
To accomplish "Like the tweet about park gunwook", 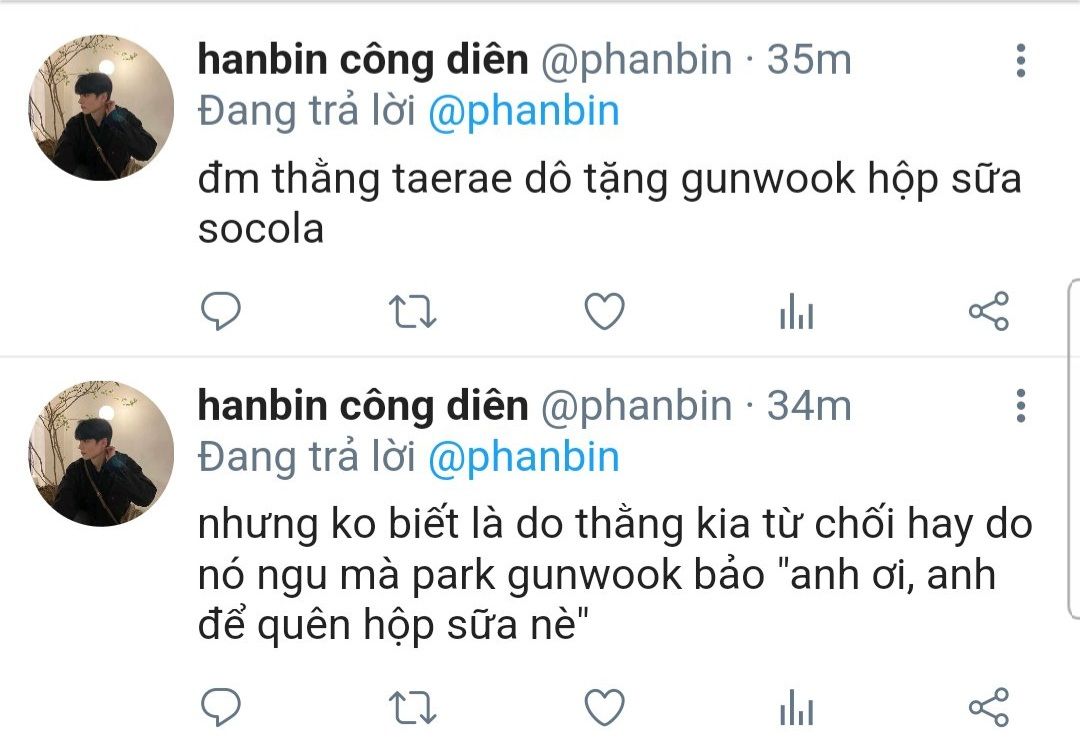I will [x=604, y=707].
